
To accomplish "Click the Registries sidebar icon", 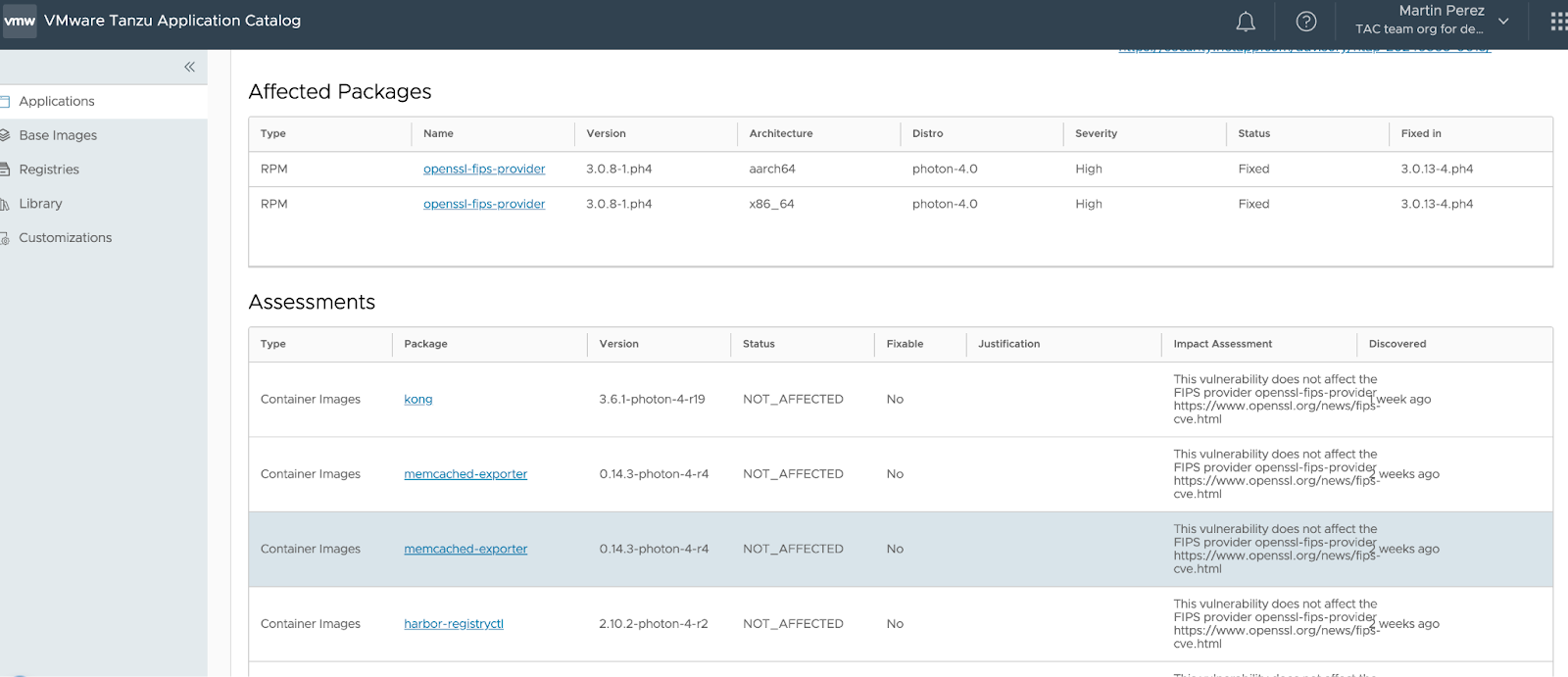I will point(5,169).
